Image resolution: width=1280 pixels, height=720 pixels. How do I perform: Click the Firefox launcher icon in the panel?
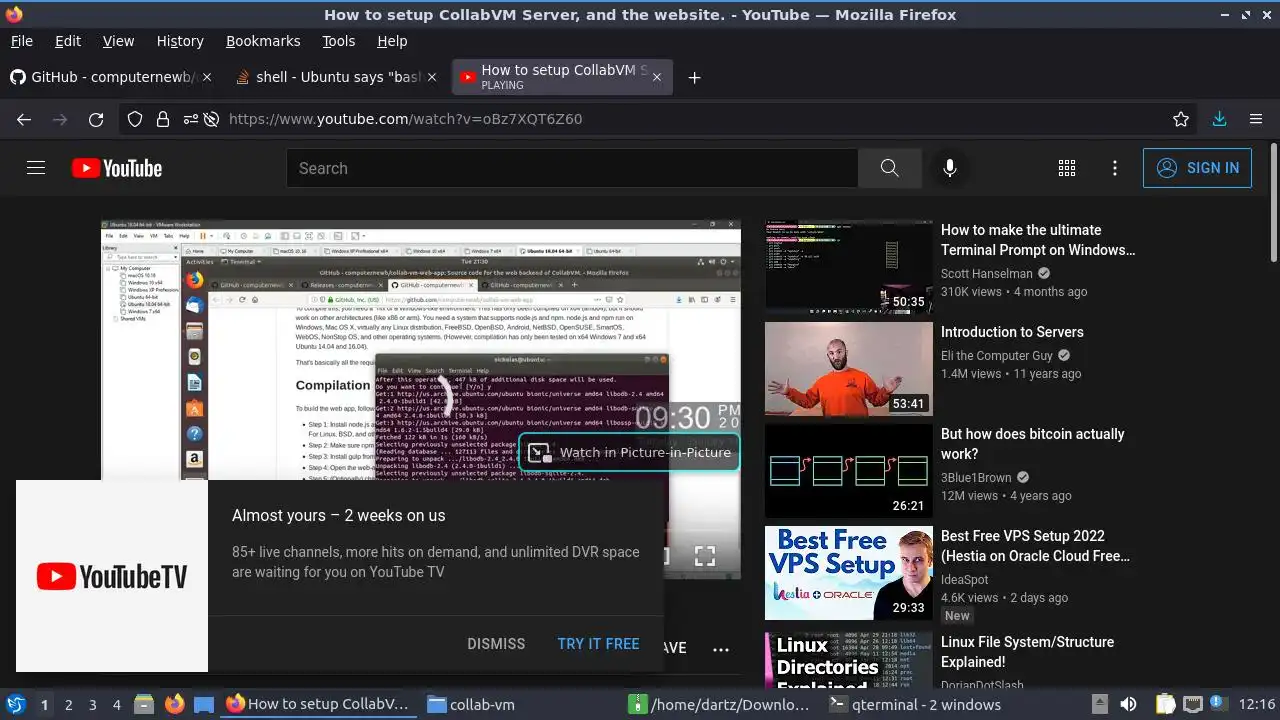click(175, 705)
